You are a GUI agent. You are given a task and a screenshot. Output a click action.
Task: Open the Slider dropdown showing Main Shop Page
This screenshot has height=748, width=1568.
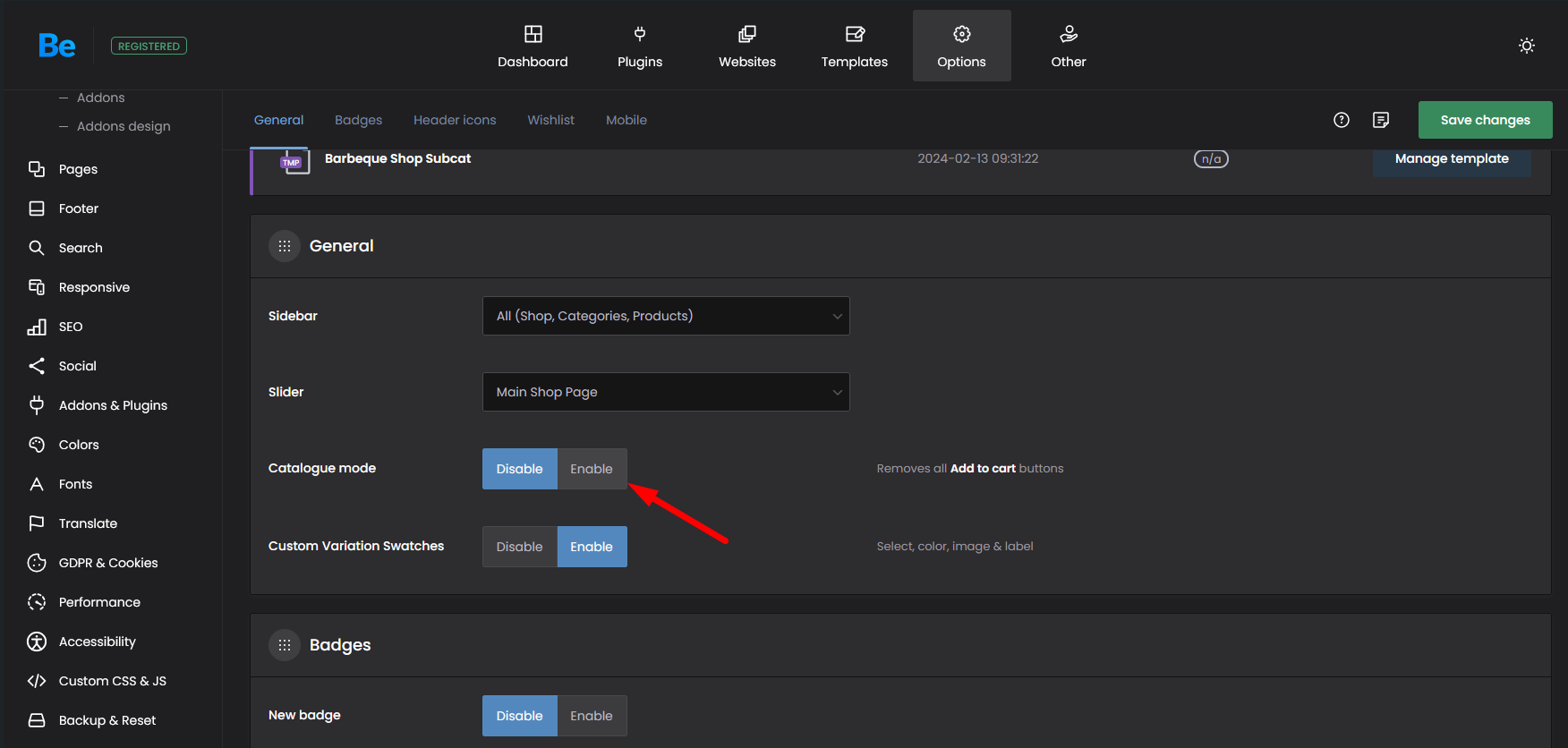(x=666, y=392)
